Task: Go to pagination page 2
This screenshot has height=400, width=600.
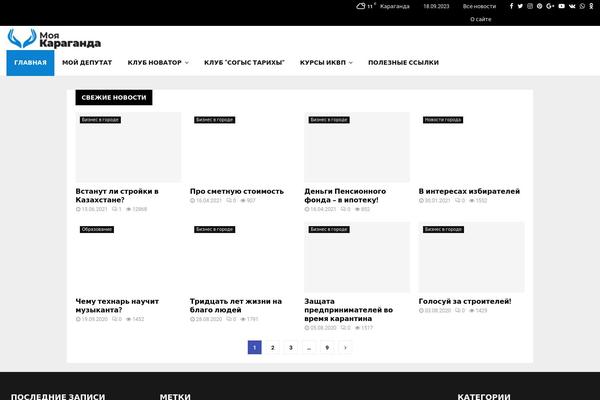Action: coord(272,348)
